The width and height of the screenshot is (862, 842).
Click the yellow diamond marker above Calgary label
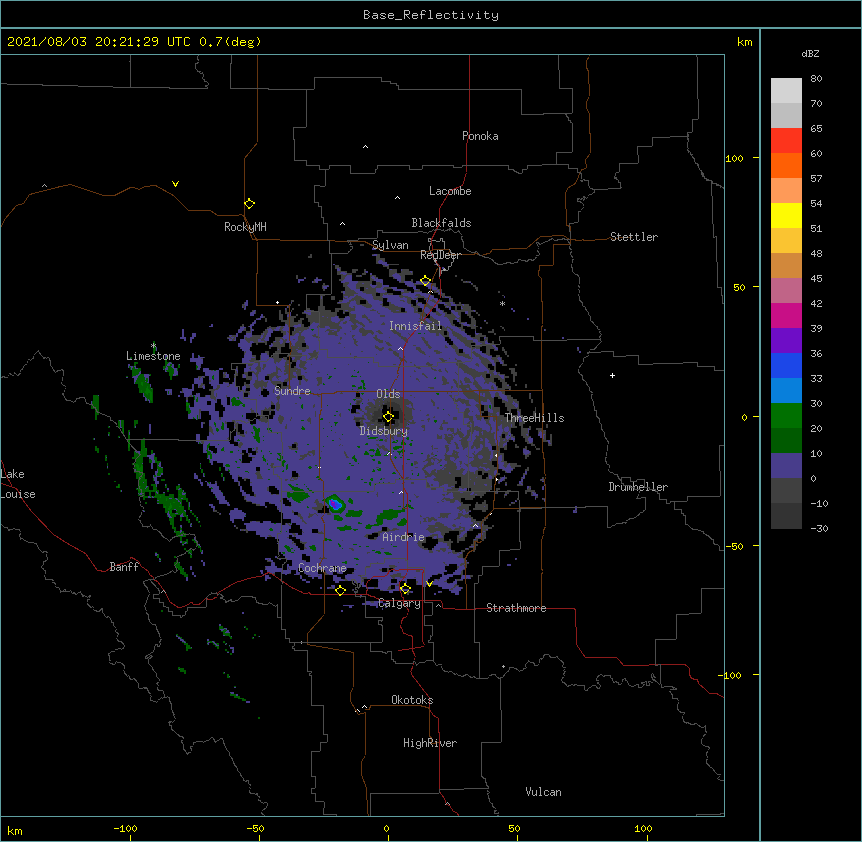405,589
